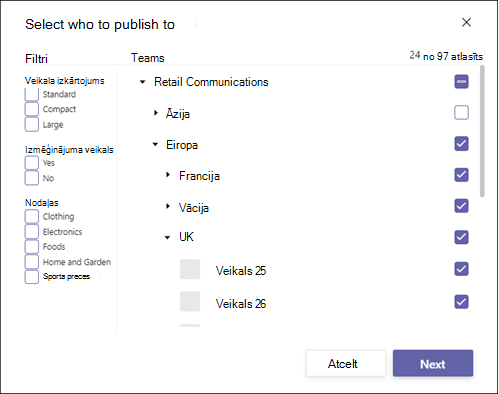Expand the Francija node arrow
The height and width of the screenshot is (394, 499).
coord(168,175)
